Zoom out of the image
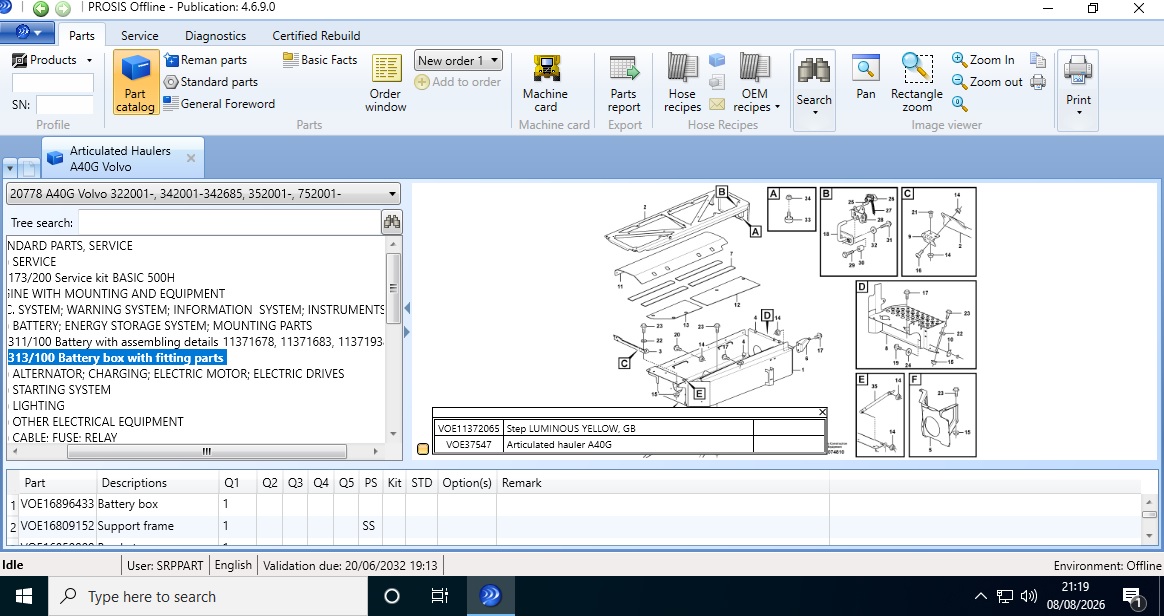1164x616 pixels. coord(987,82)
